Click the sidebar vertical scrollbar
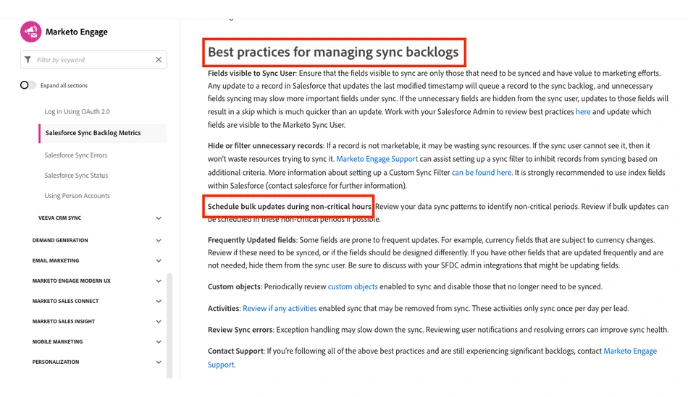Screen dimensions: 688x397 (x=169, y=325)
